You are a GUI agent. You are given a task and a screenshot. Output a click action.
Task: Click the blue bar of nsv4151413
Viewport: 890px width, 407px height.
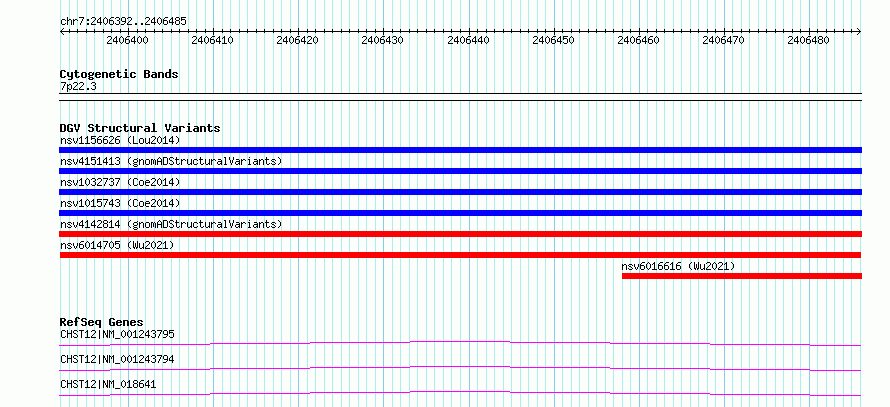[x=460, y=171]
